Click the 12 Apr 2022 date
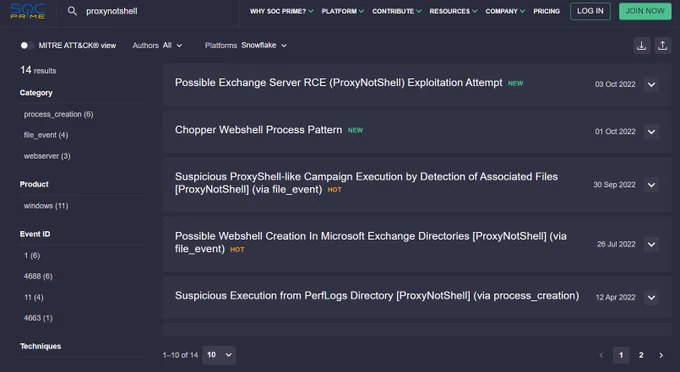 tap(615, 297)
